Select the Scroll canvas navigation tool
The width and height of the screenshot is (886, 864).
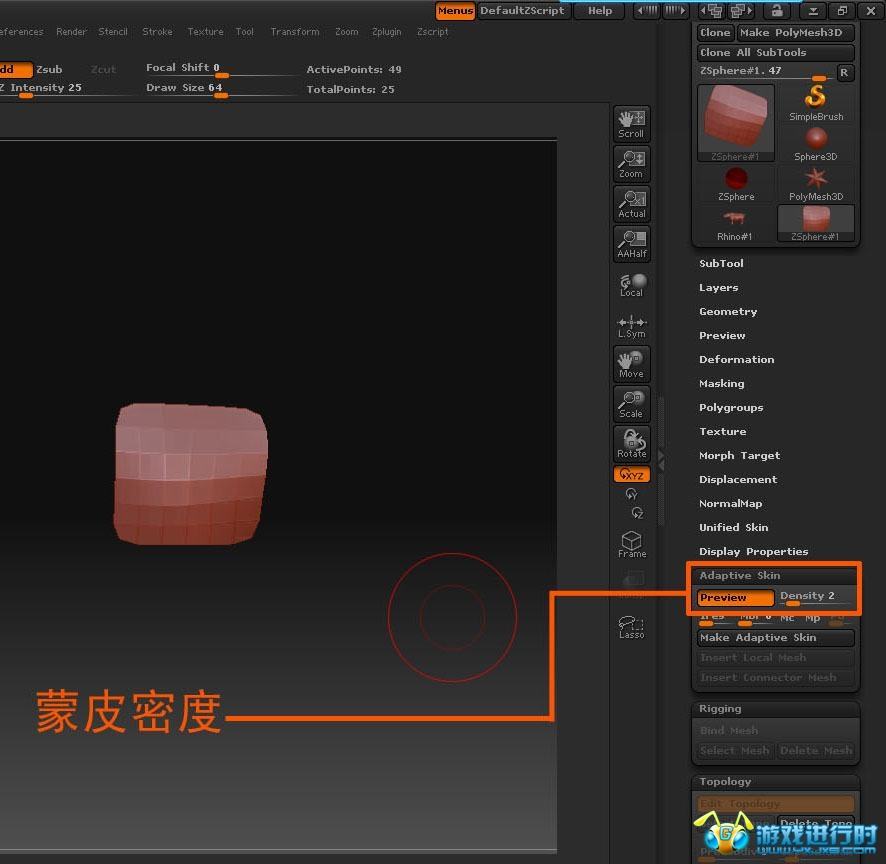pyautogui.click(x=631, y=124)
